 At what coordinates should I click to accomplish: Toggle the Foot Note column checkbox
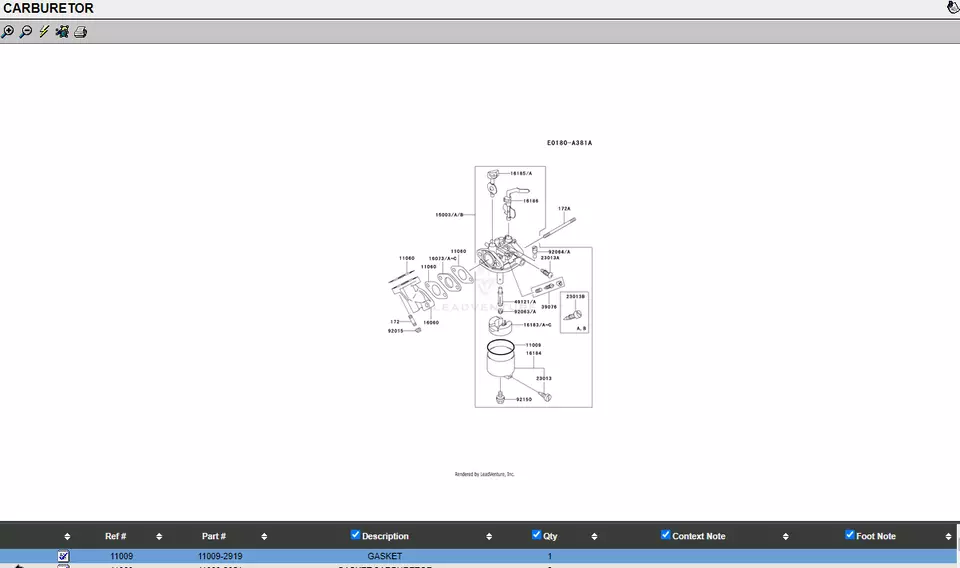coord(850,535)
